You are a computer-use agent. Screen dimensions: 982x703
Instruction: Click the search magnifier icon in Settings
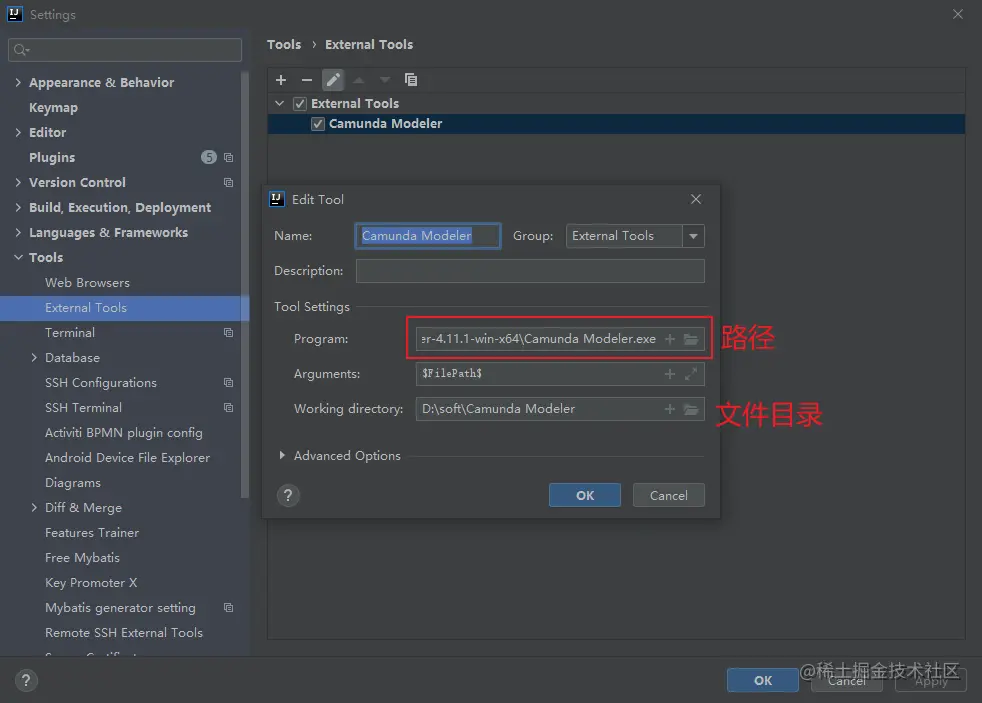coord(21,50)
